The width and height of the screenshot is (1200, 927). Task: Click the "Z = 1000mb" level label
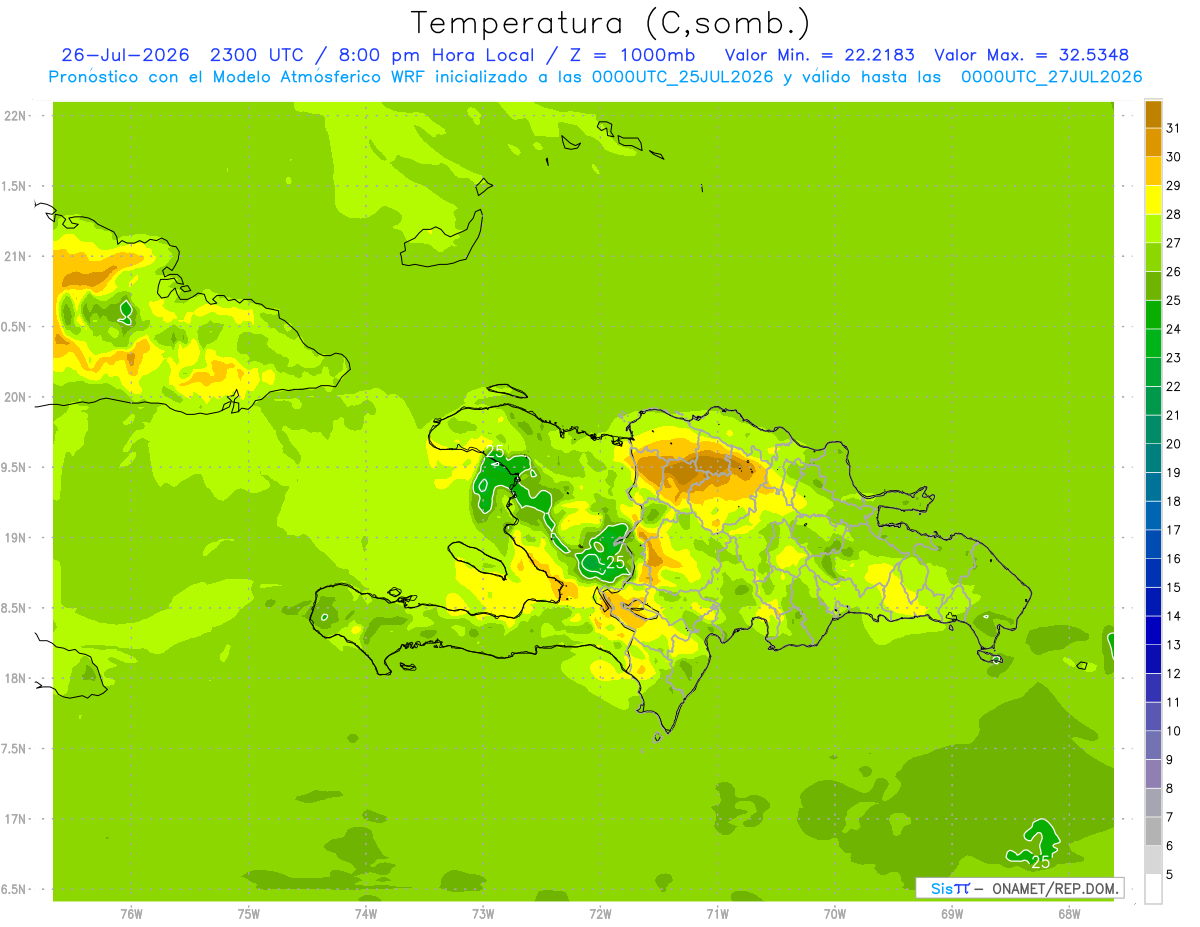[634, 55]
